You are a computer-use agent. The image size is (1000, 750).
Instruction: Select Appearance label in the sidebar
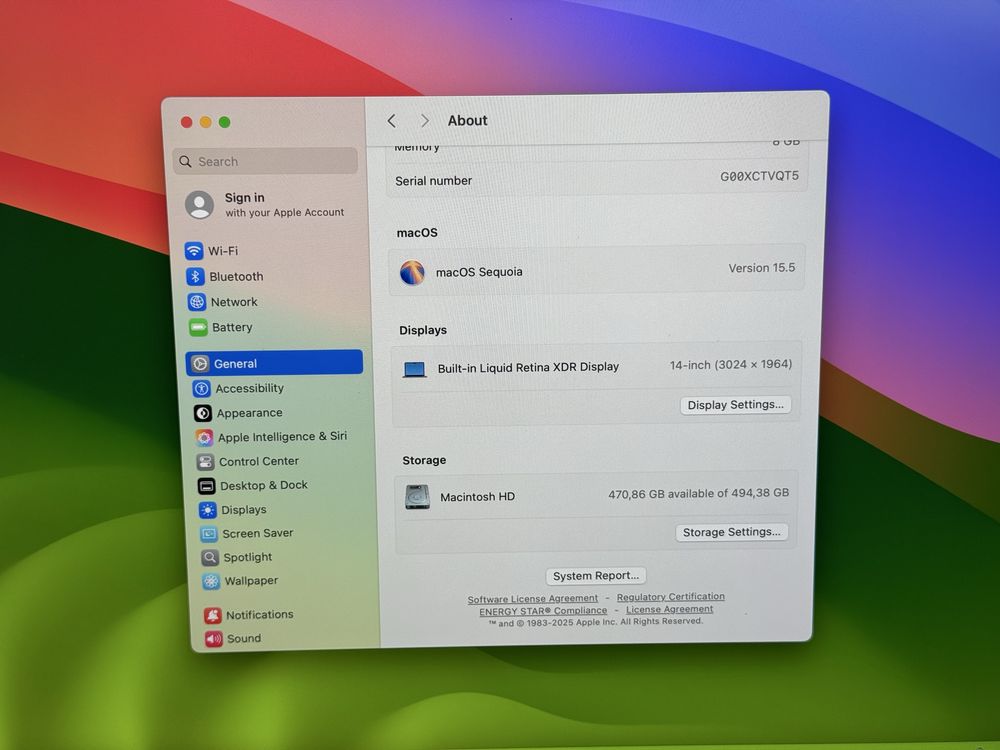249,413
